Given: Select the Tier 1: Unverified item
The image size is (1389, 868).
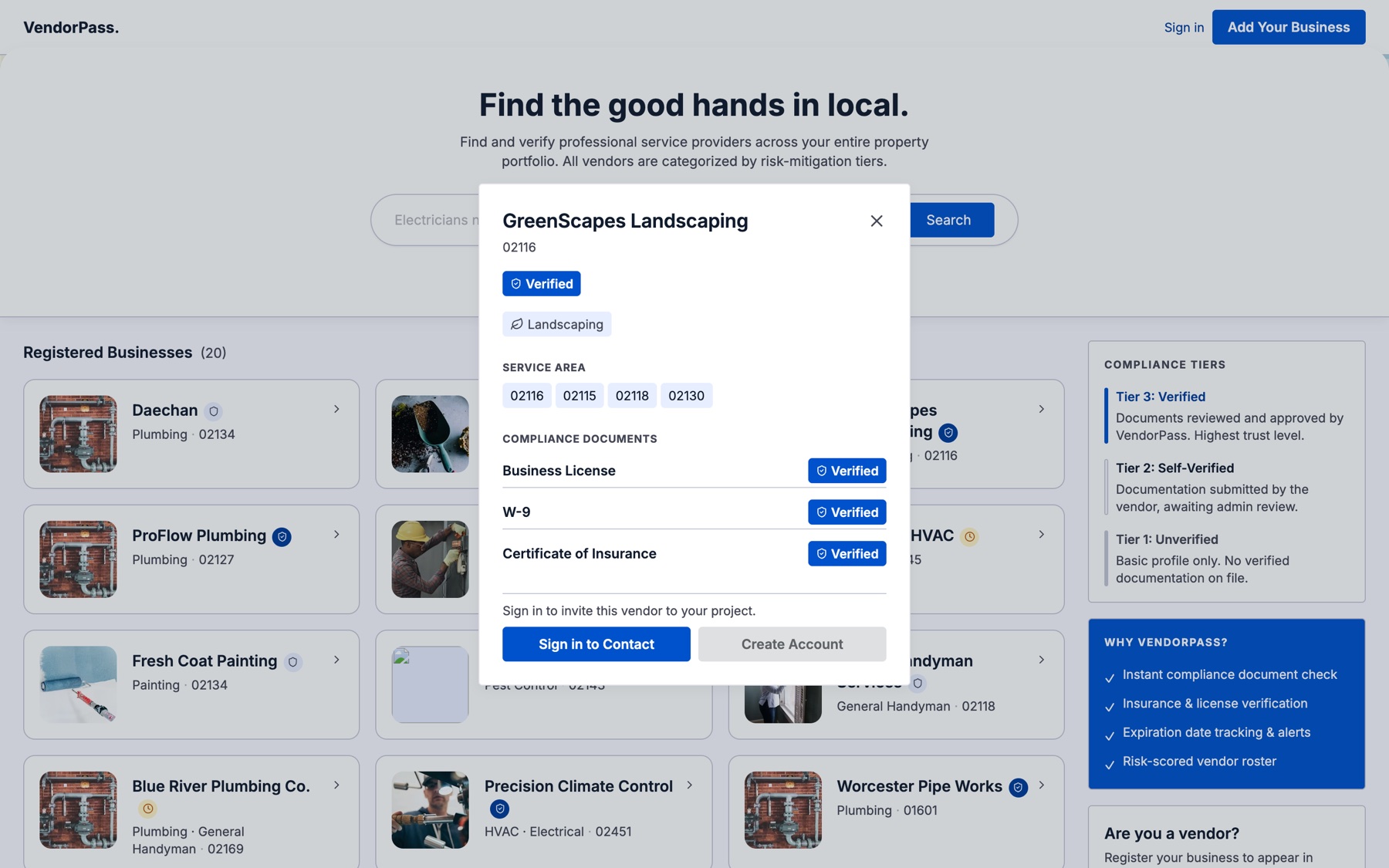Looking at the screenshot, I should point(1227,558).
